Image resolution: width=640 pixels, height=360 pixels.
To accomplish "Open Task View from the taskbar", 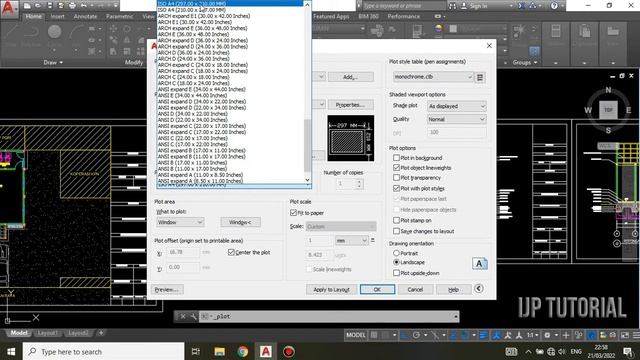I will 196,351.
